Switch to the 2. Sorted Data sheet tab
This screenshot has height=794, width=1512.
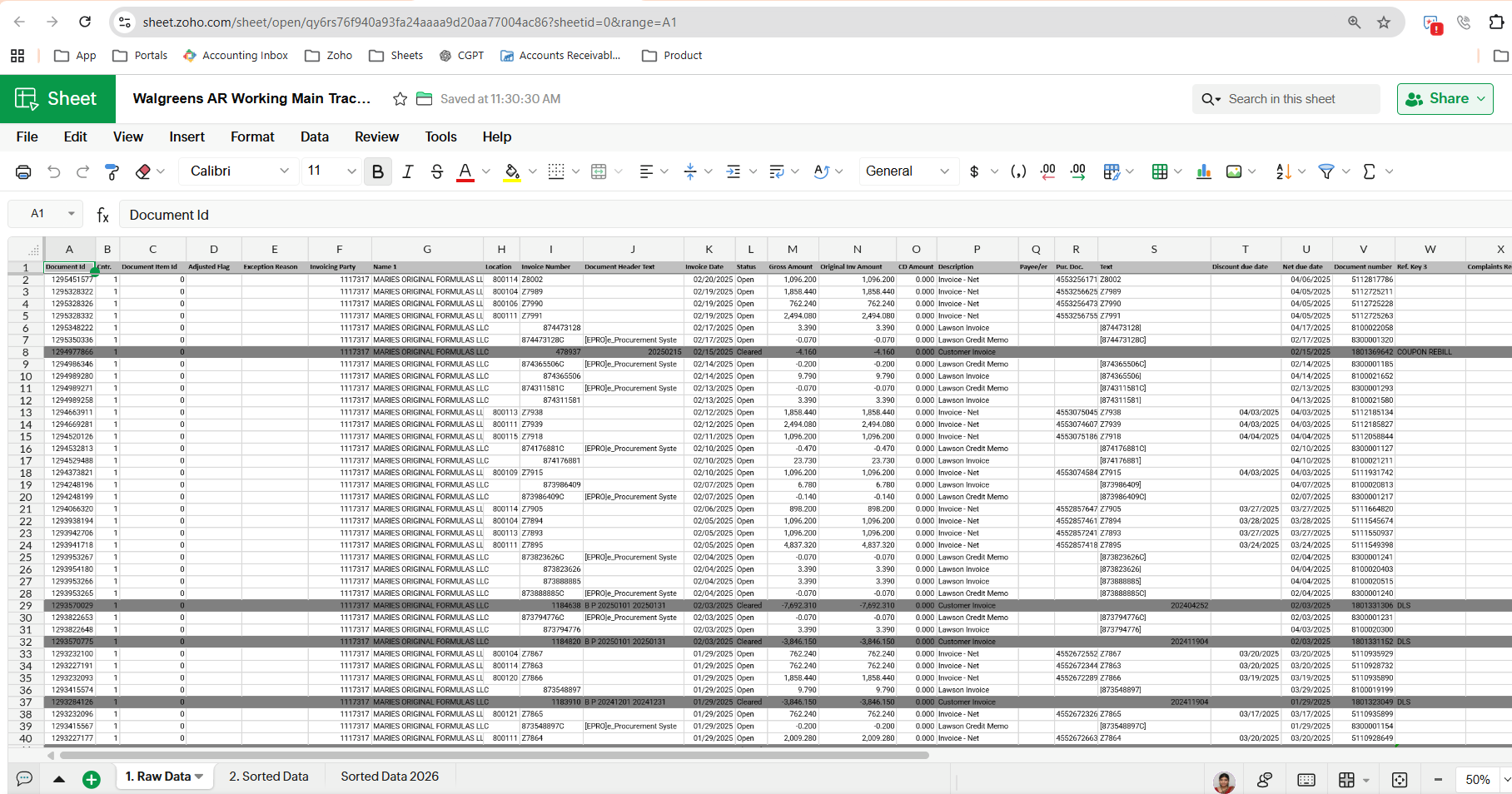tap(269, 777)
